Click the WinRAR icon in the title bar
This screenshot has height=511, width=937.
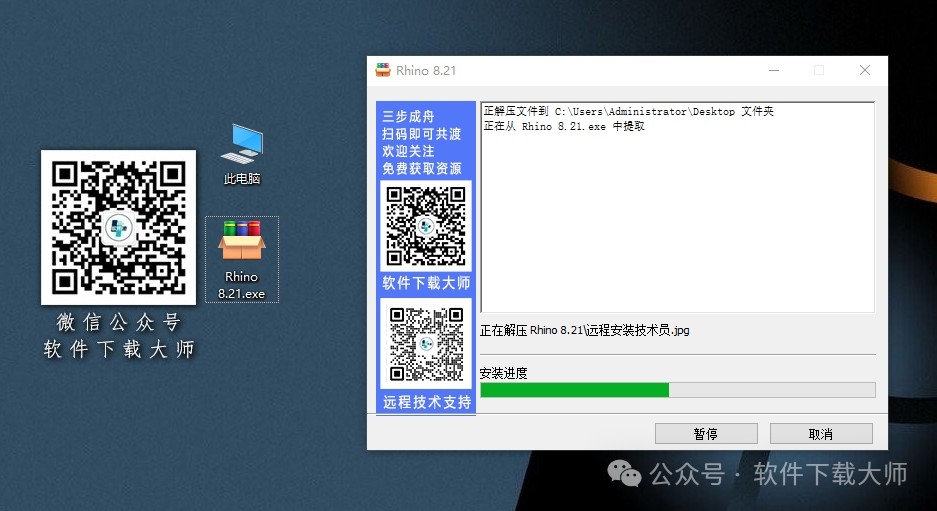coord(382,70)
